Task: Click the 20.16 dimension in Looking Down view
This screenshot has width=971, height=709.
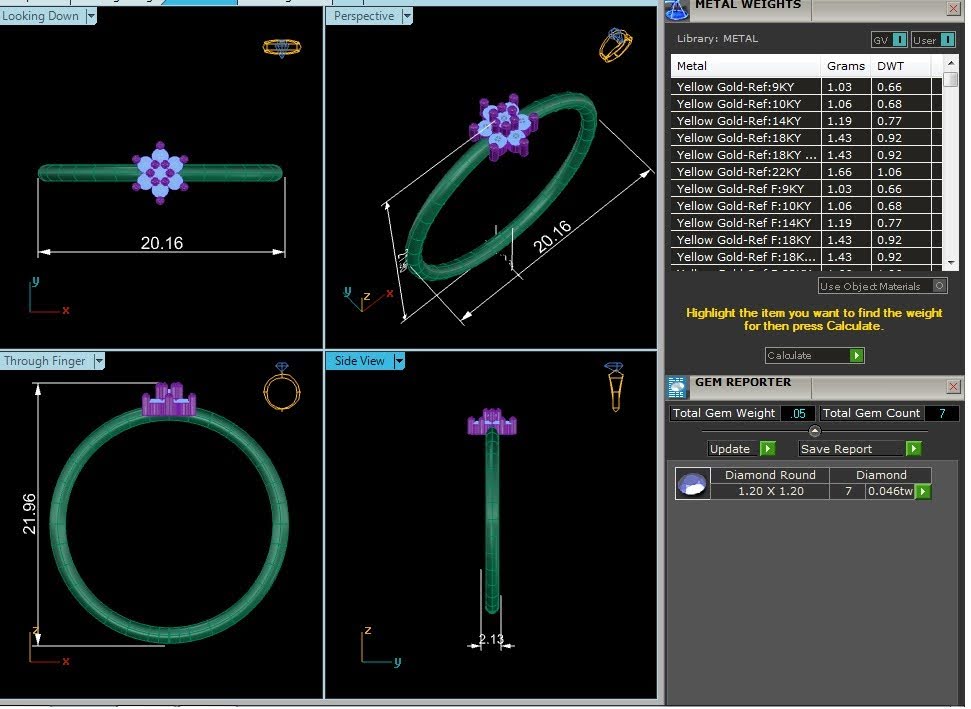Action: coord(162,243)
